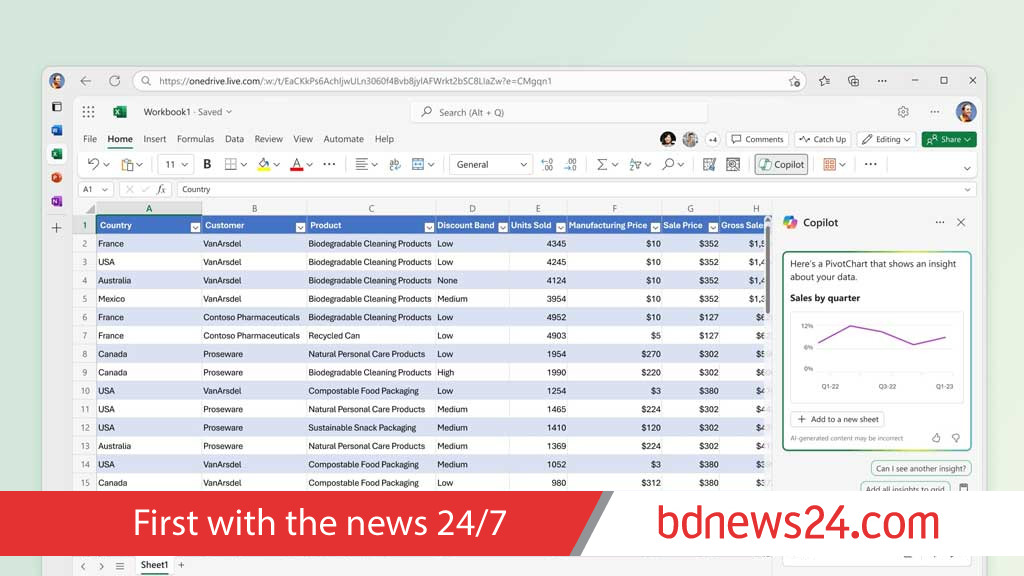
Task: Open the File menu
Action: (90, 139)
